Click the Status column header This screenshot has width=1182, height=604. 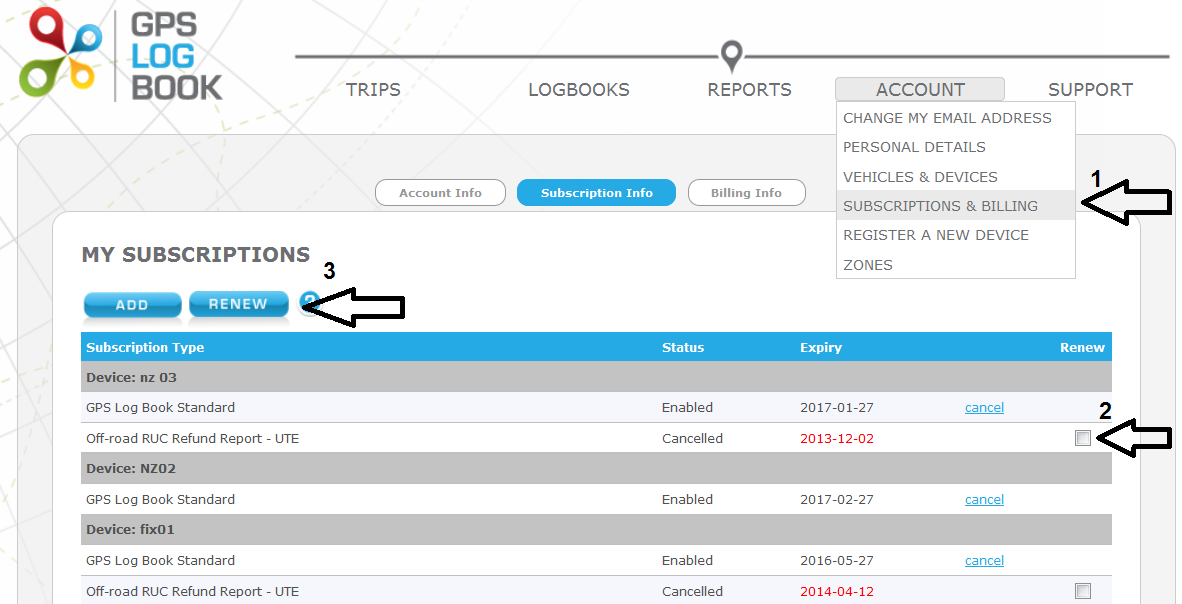pyautogui.click(x=683, y=348)
